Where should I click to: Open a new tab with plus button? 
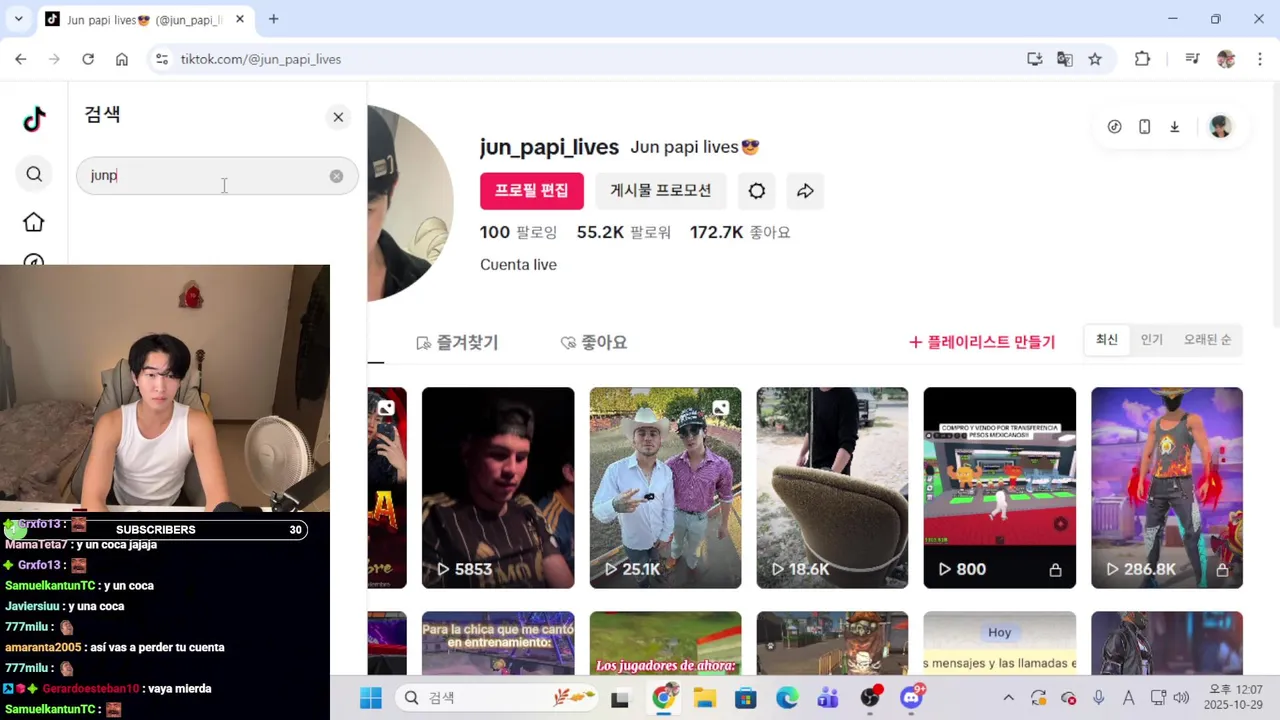[273, 19]
